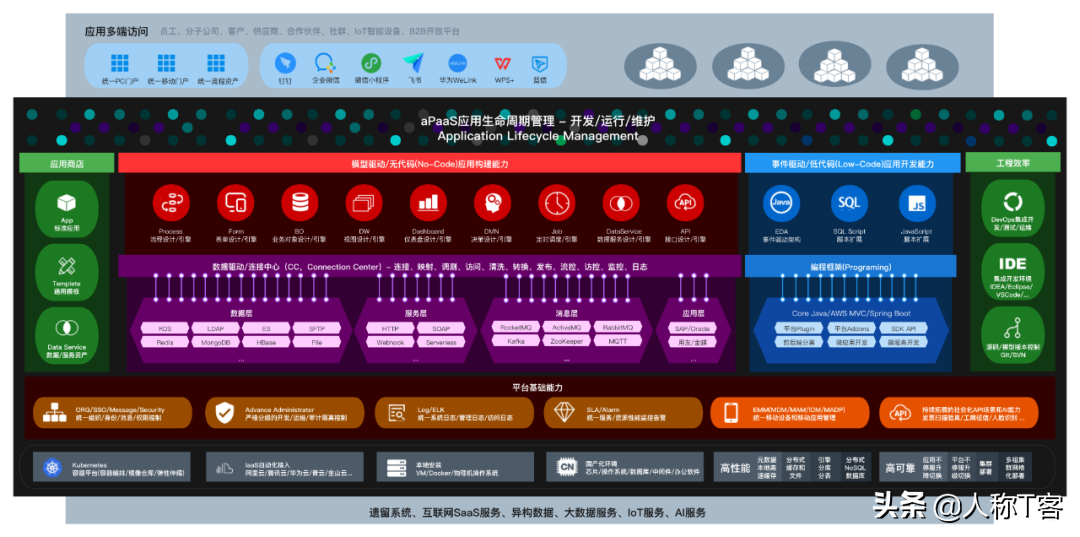This screenshot has width=1080, height=537.
Task: Click the JavaScript JS icon
Action: point(917,204)
